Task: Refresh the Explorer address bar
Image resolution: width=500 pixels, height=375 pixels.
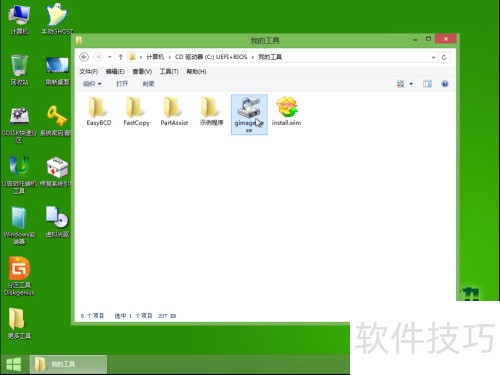Action: [444, 57]
